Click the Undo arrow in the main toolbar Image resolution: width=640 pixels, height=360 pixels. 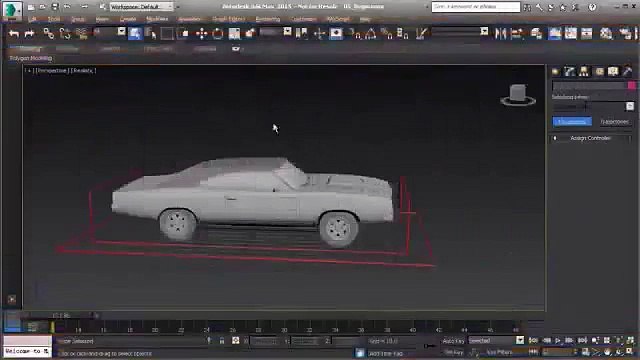14,33
